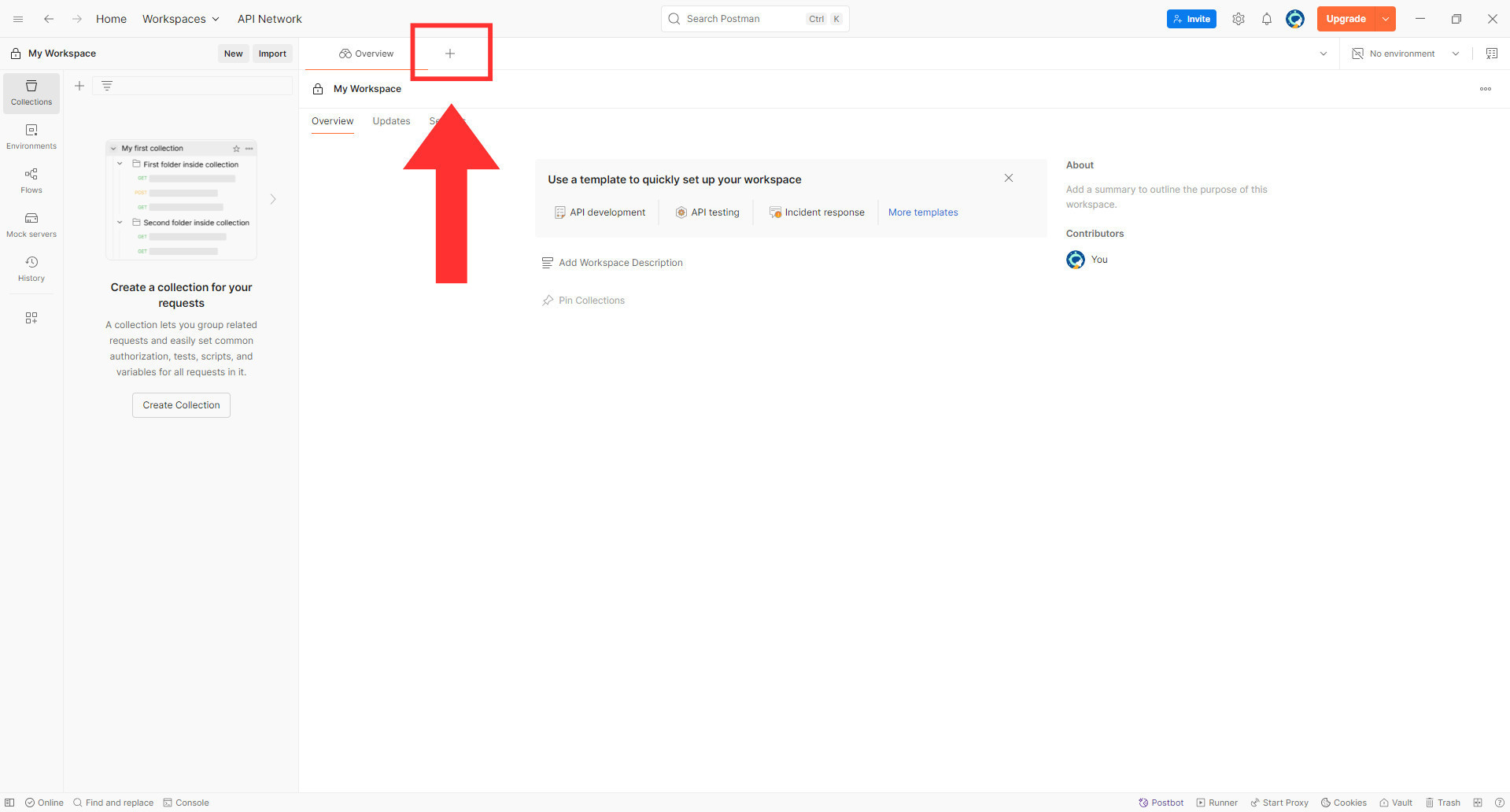Click the Invite button

pyautogui.click(x=1191, y=19)
